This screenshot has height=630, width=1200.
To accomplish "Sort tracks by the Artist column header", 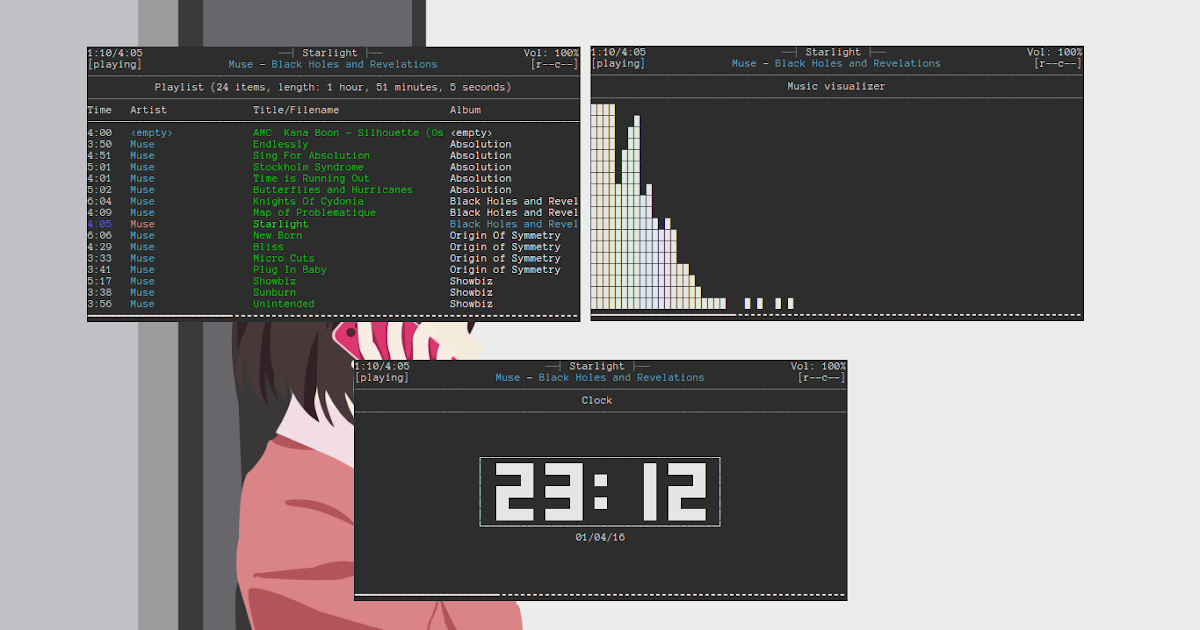I will (x=148, y=110).
